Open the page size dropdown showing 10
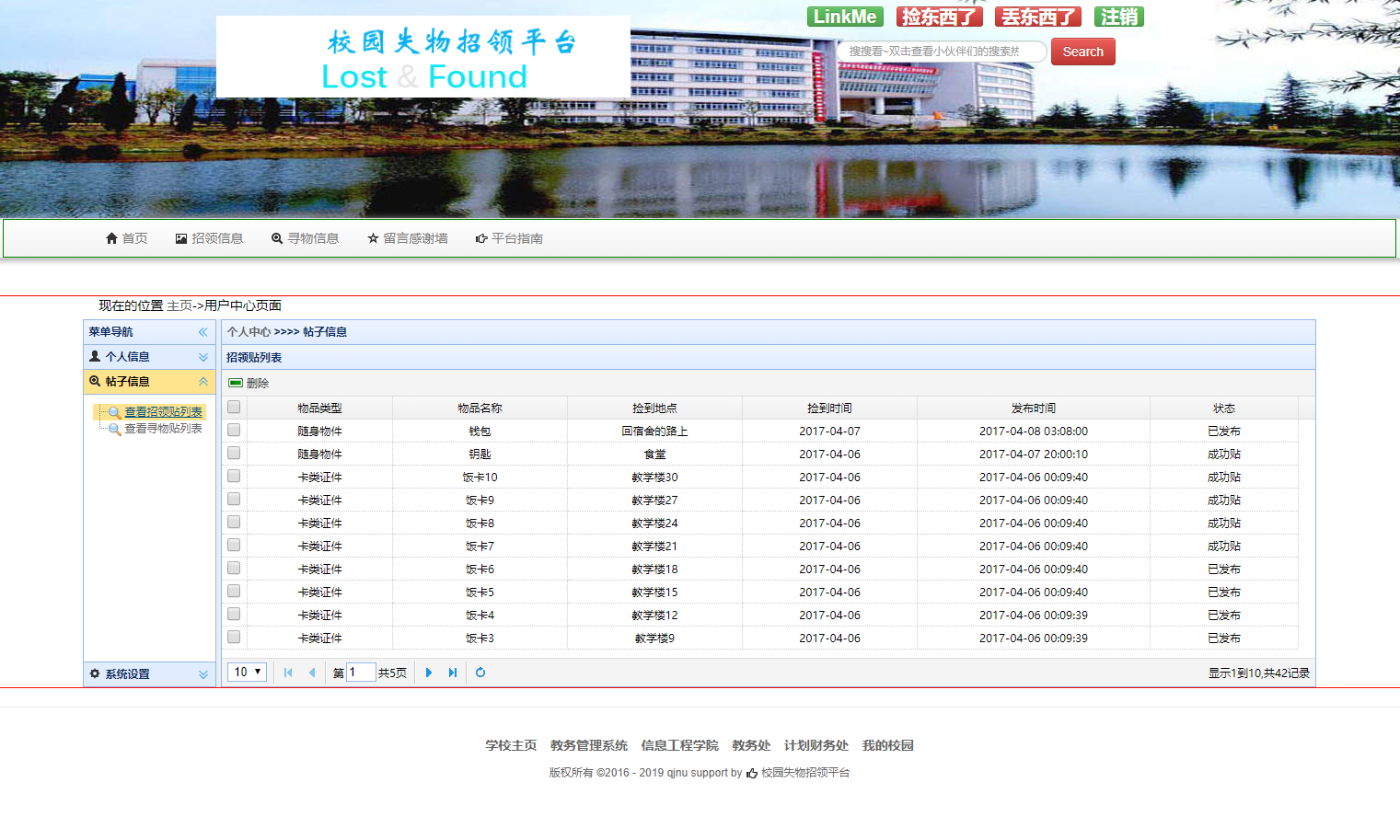 tap(246, 672)
